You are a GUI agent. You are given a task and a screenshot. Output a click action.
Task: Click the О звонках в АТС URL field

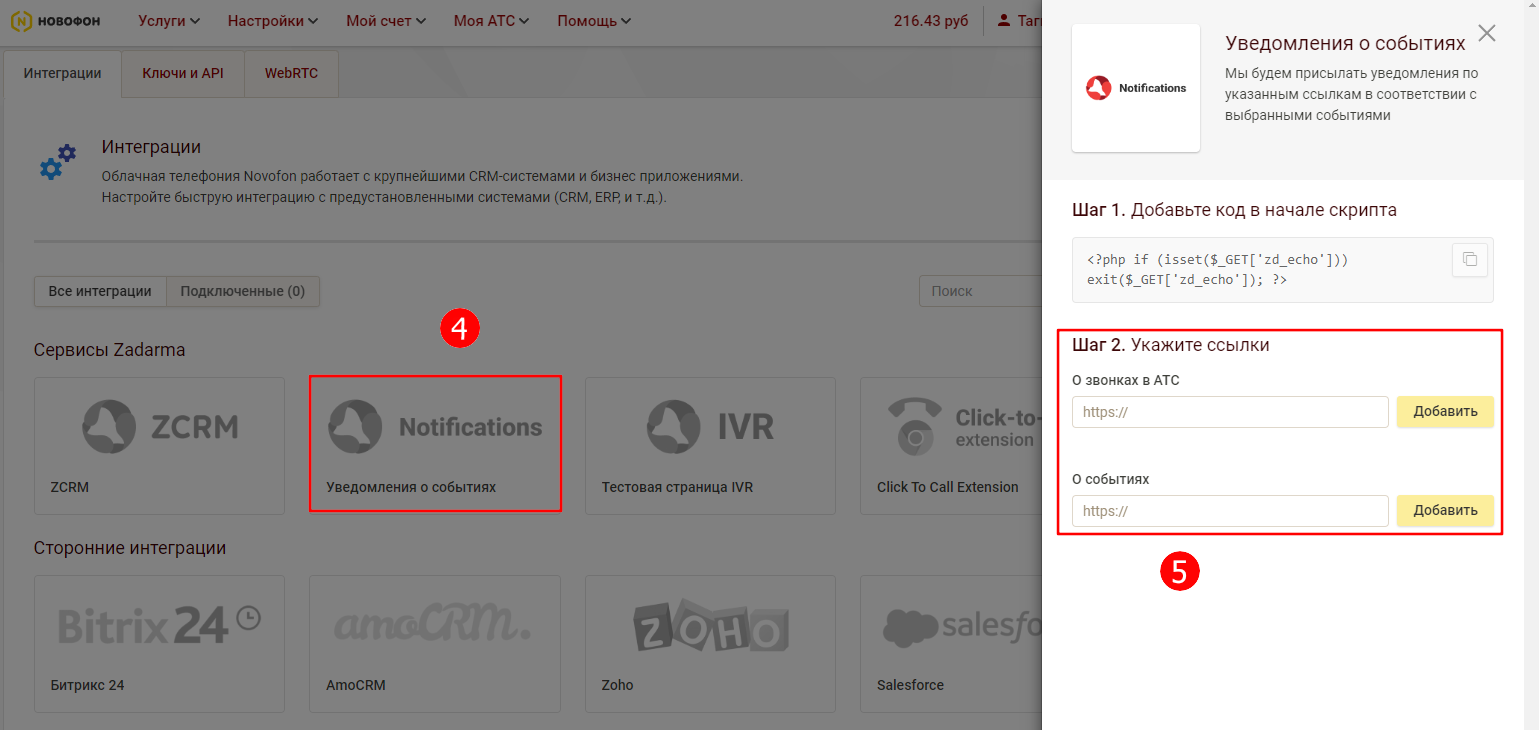1230,412
